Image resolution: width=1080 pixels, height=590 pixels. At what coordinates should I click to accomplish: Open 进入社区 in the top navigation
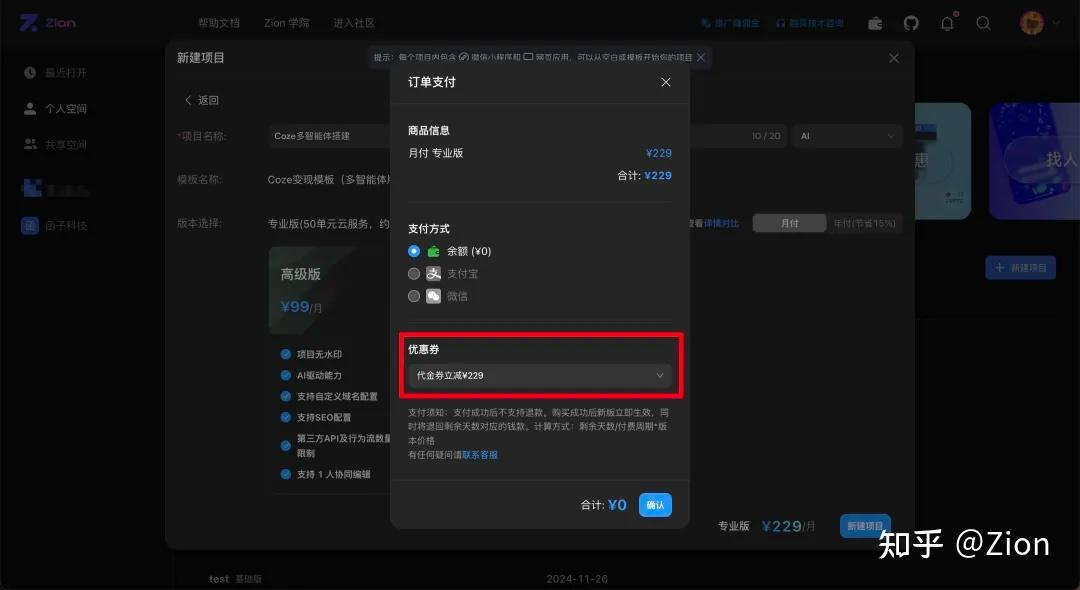(354, 23)
